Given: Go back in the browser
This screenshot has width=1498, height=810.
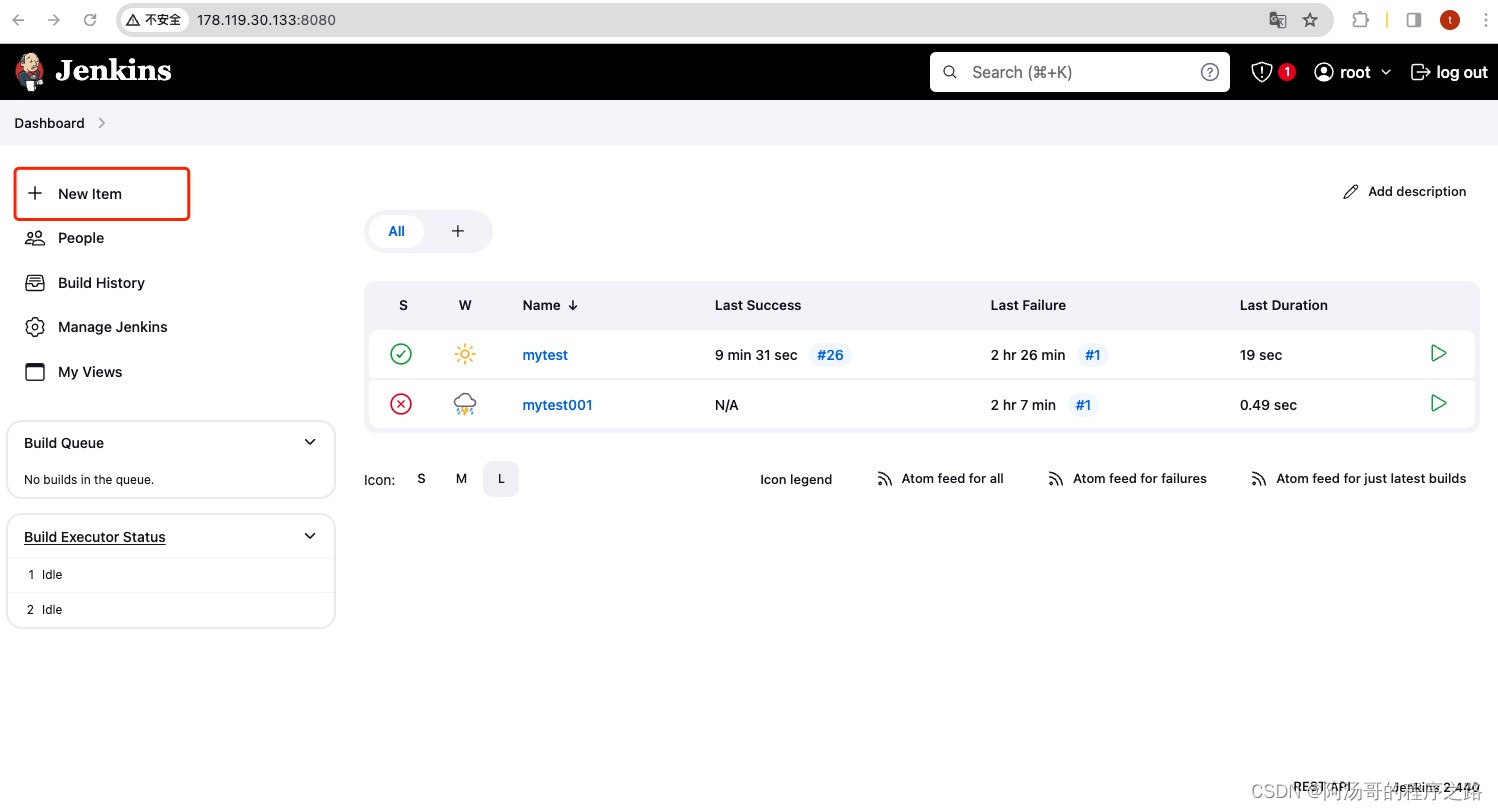Looking at the screenshot, I should point(18,20).
